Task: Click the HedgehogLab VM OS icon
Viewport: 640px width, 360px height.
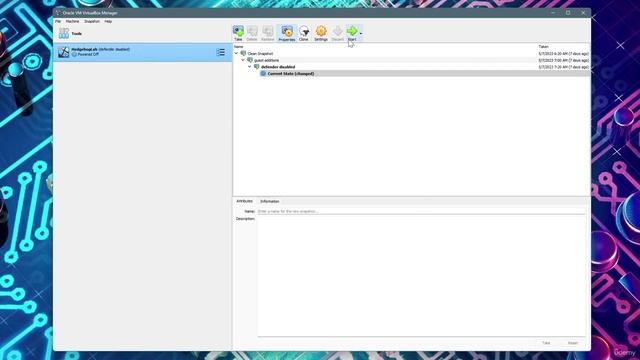Action: pyautogui.click(x=63, y=52)
